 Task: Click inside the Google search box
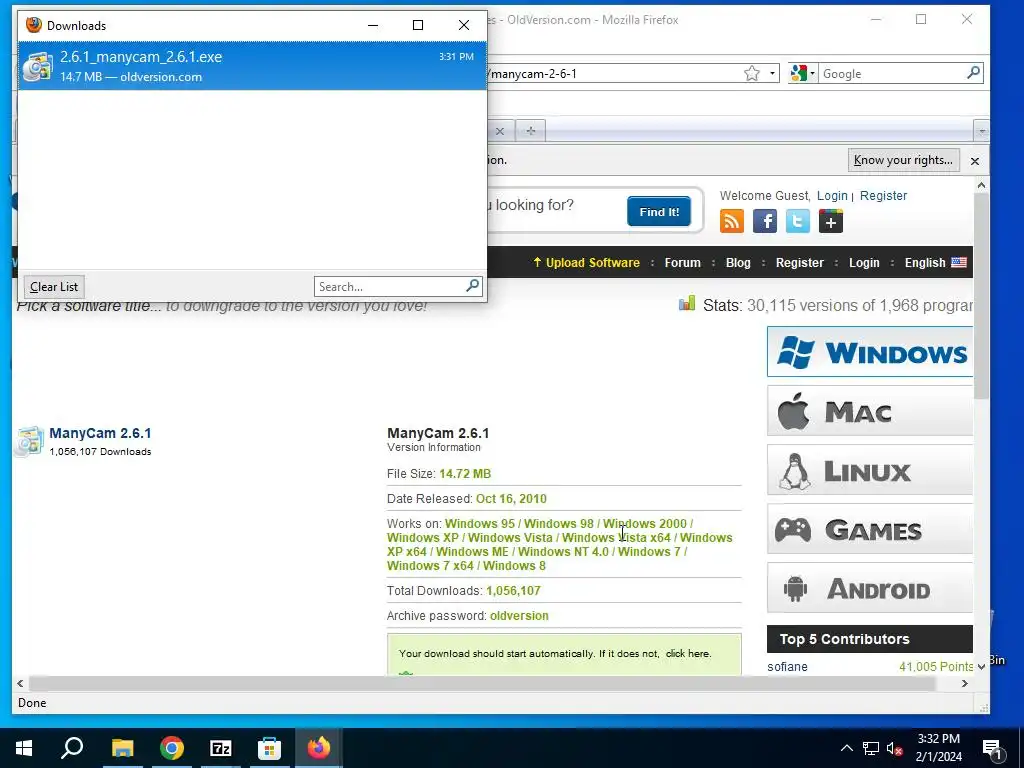pos(891,74)
